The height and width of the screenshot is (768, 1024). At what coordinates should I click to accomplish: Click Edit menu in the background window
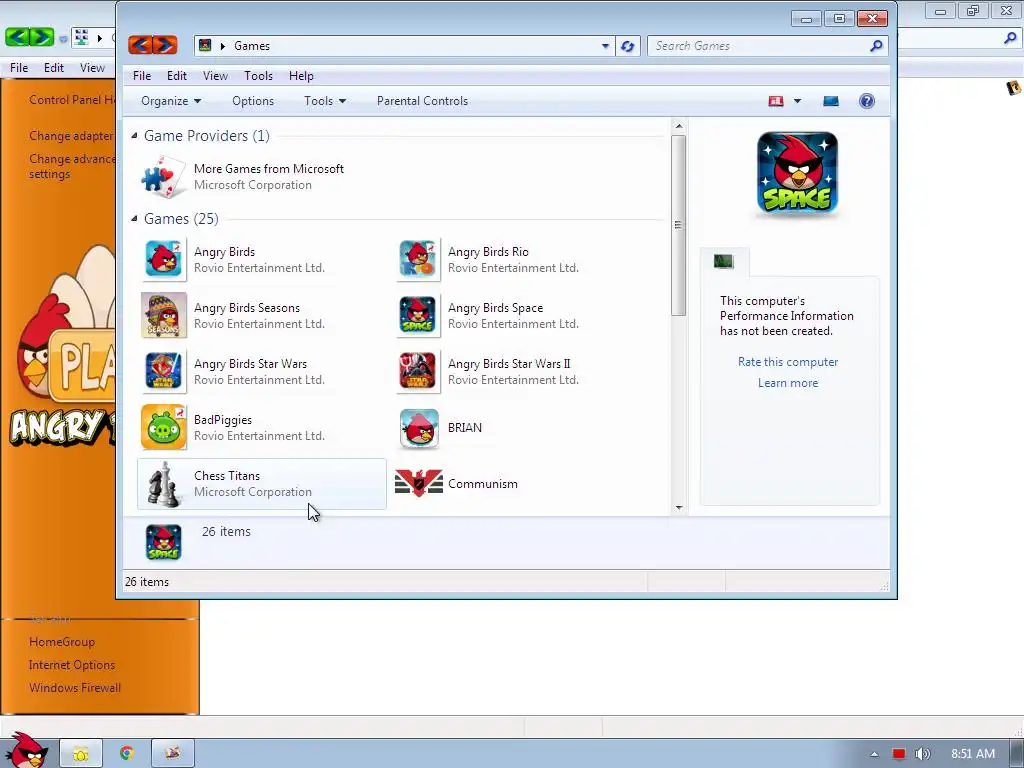click(x=54, y=68)
